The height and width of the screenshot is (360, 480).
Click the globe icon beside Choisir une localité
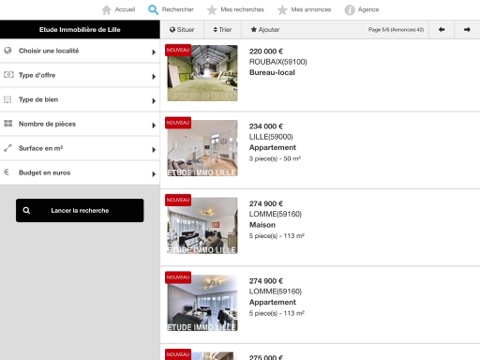[8, 50]
